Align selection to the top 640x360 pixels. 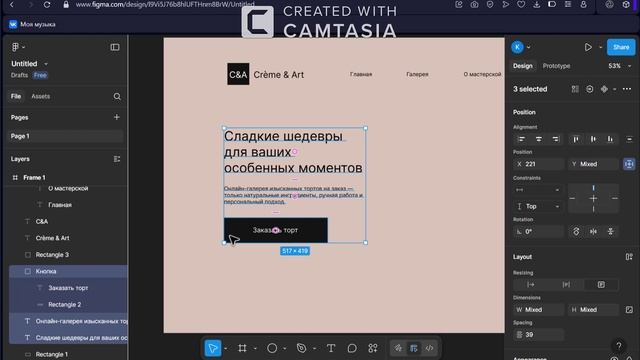coord(576,139)
